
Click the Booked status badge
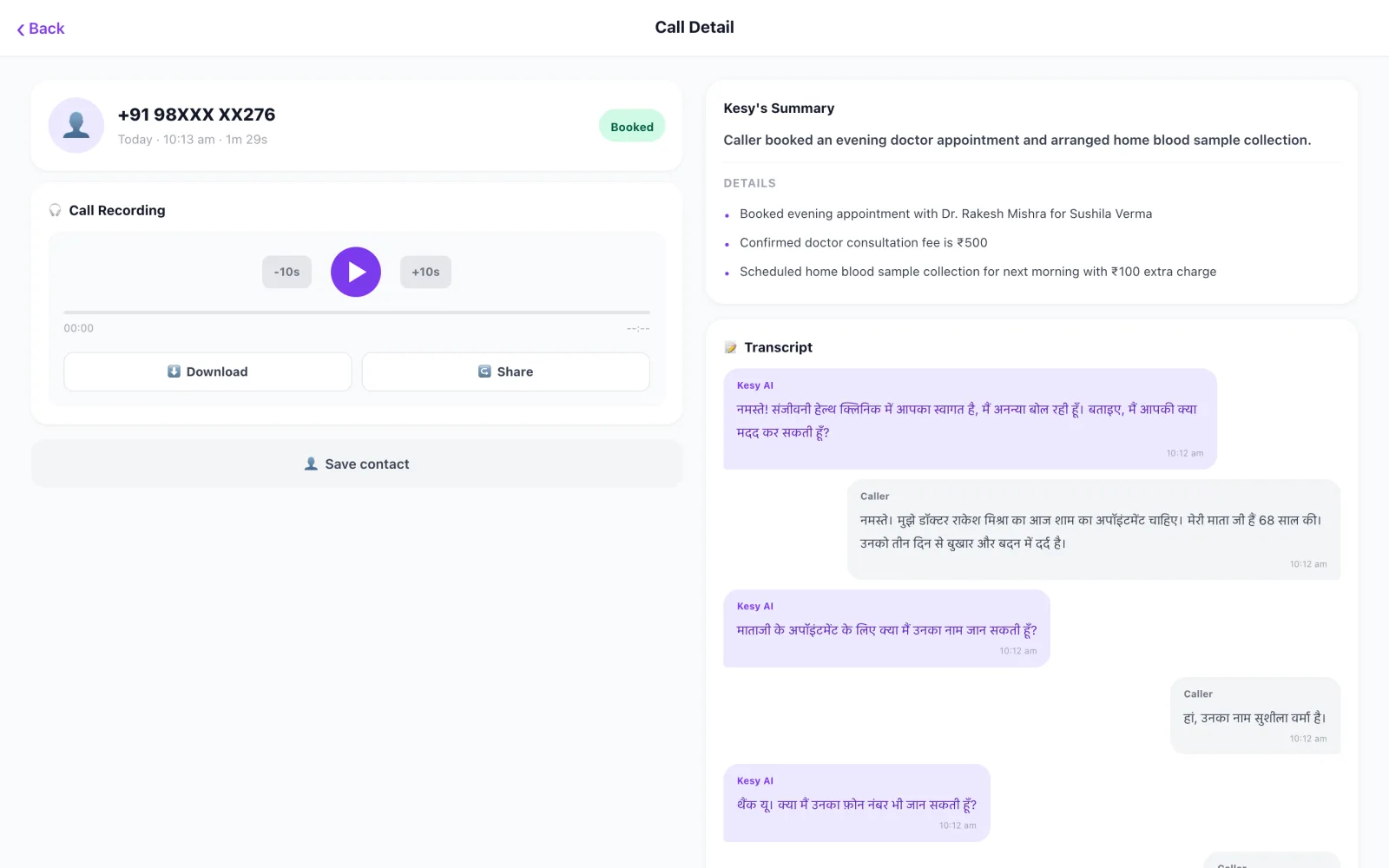(x=632, y=127)
